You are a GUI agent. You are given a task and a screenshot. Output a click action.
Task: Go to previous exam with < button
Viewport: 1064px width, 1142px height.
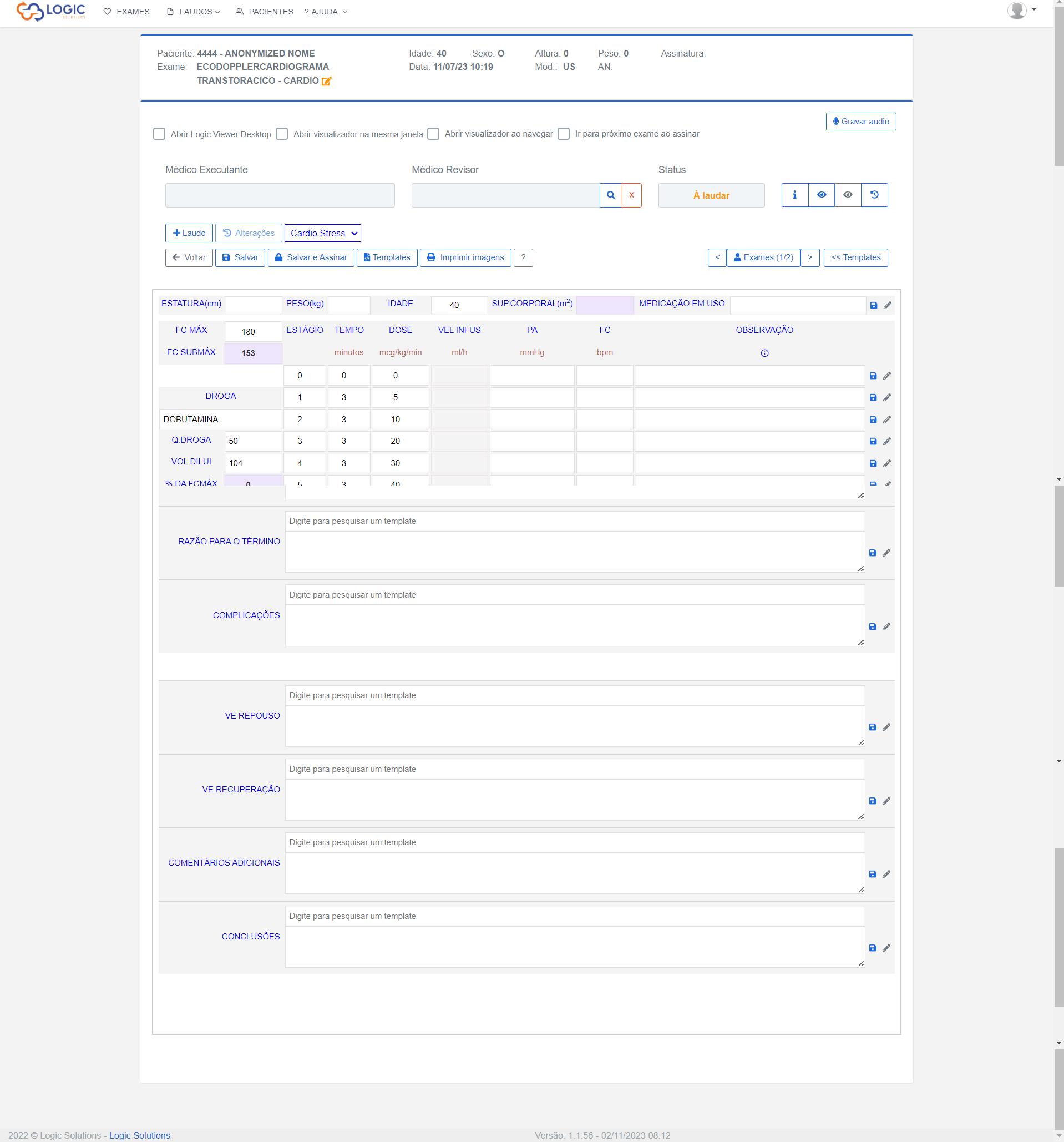pyautogui.click(x=717, y=257)
